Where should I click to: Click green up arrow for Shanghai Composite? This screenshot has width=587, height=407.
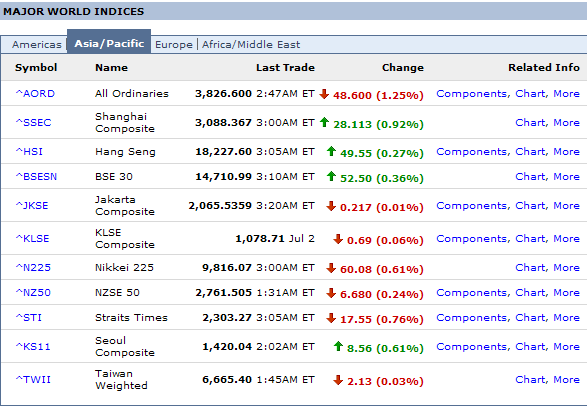pyautogui.click(x=324, y=122)
